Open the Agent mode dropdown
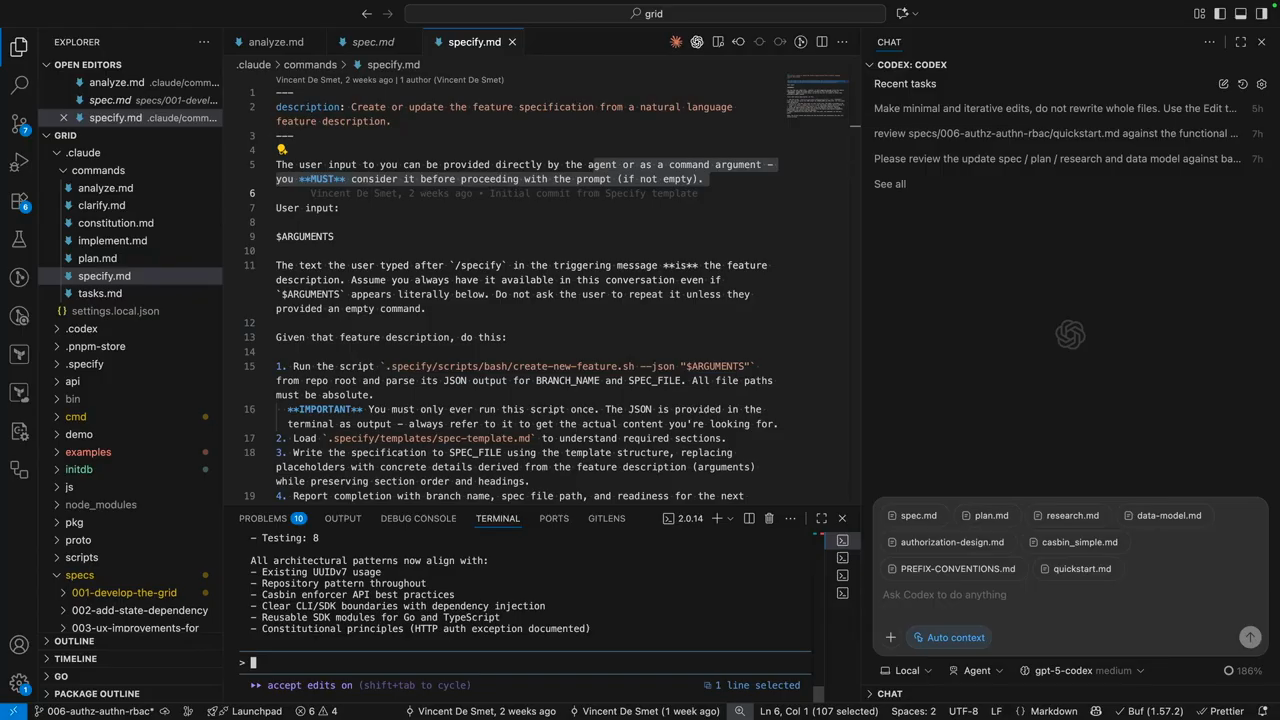This screenshot has height=720, width=1280. [976, 671]
